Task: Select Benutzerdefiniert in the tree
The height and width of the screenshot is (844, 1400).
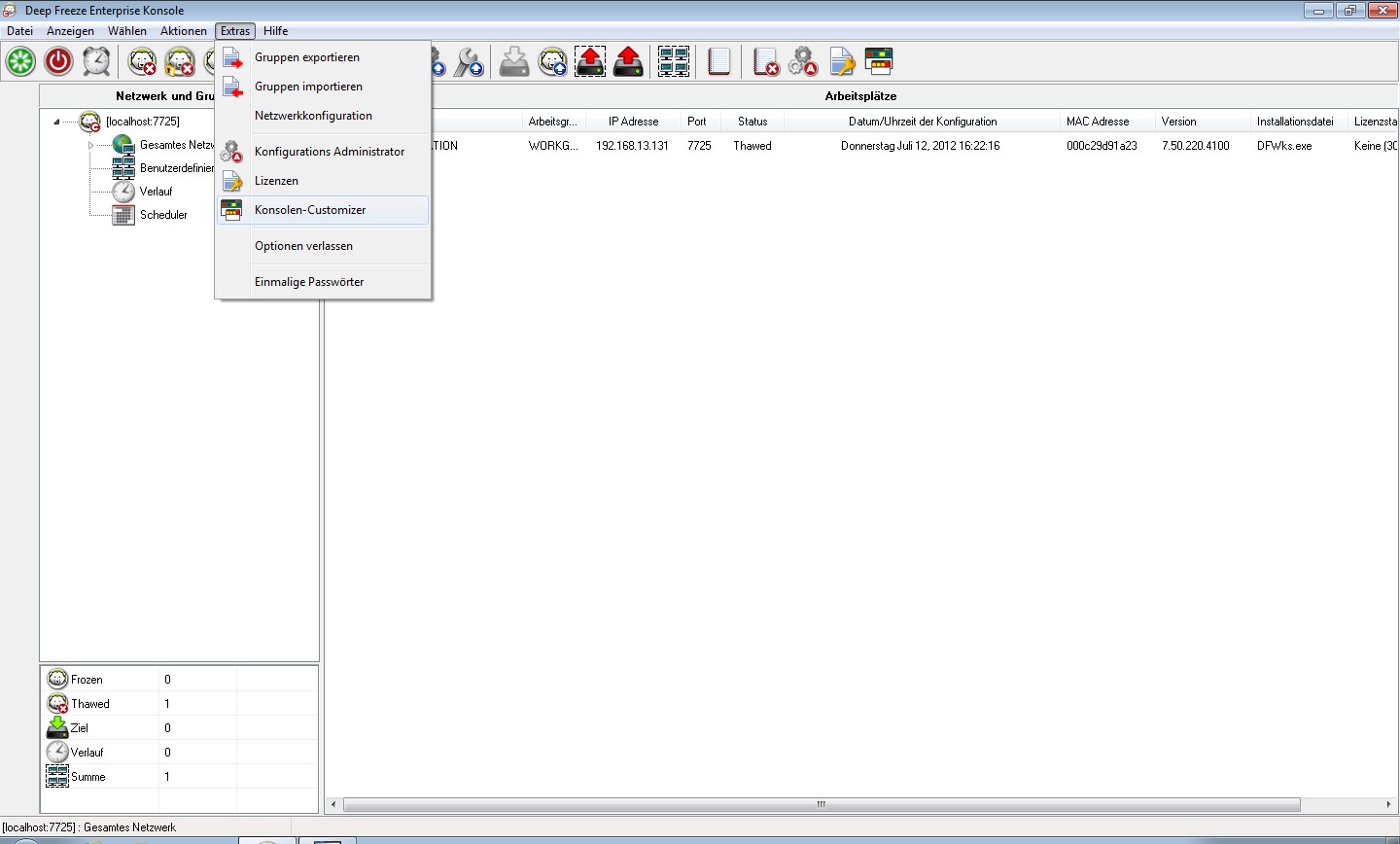Action: click(177, 168)
